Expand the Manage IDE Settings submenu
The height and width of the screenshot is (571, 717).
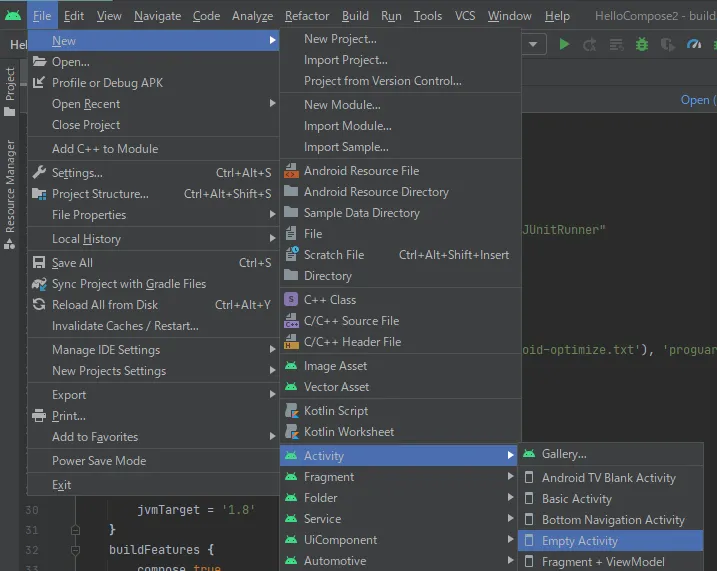point(106,350)
